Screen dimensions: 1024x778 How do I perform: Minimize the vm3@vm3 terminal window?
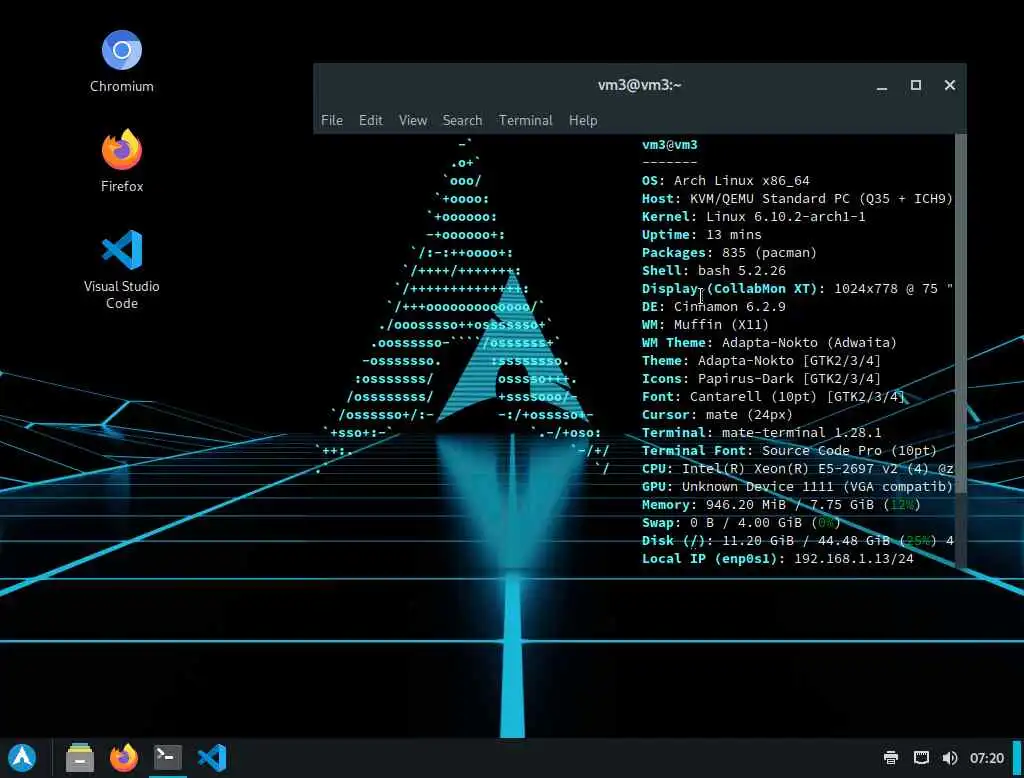(882, 86)
